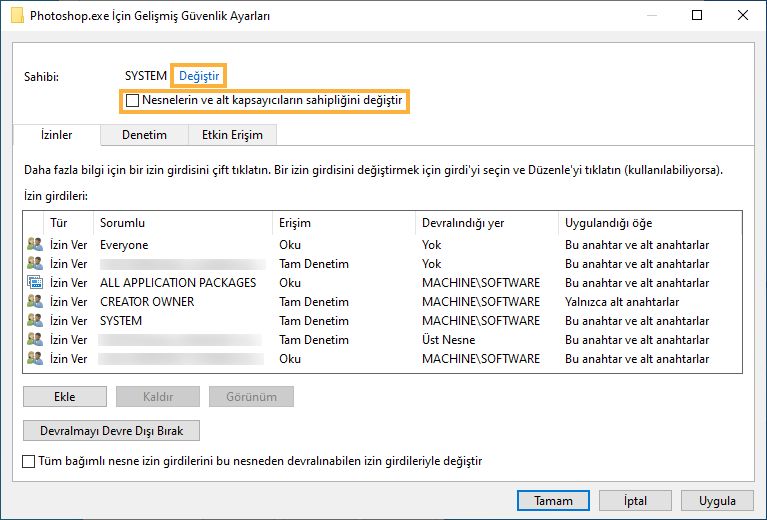Sort by the Sorumlu column header
The image size is (767, 520).
point(182,223)
